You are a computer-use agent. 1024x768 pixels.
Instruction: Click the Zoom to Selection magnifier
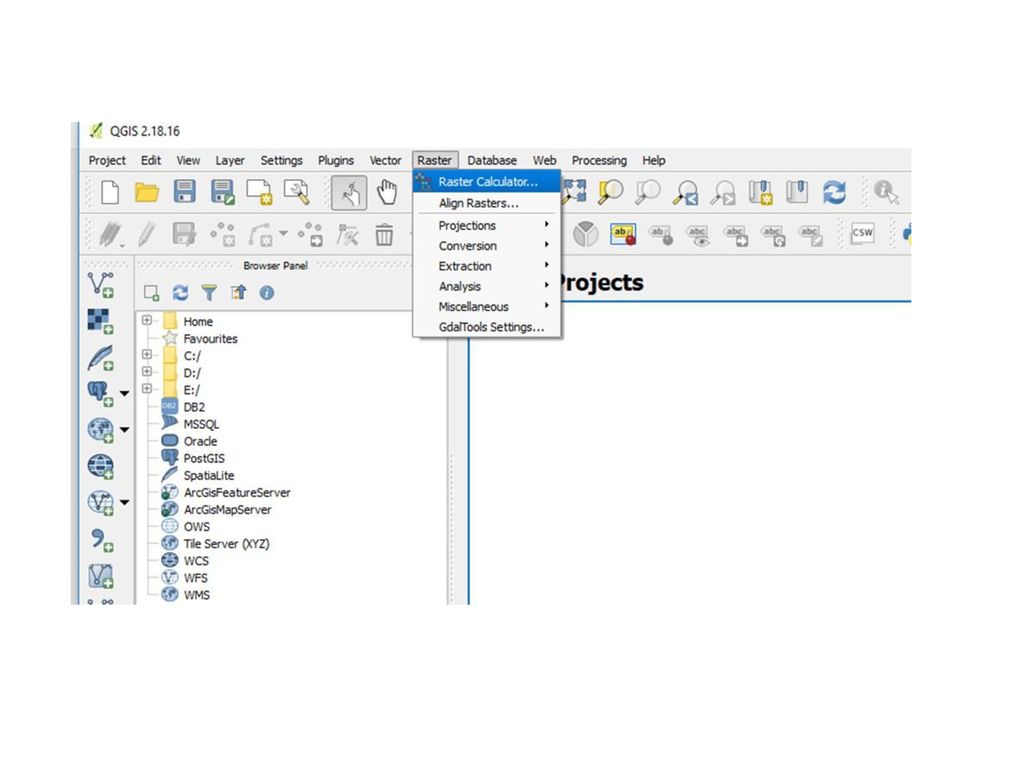(611, 192)
